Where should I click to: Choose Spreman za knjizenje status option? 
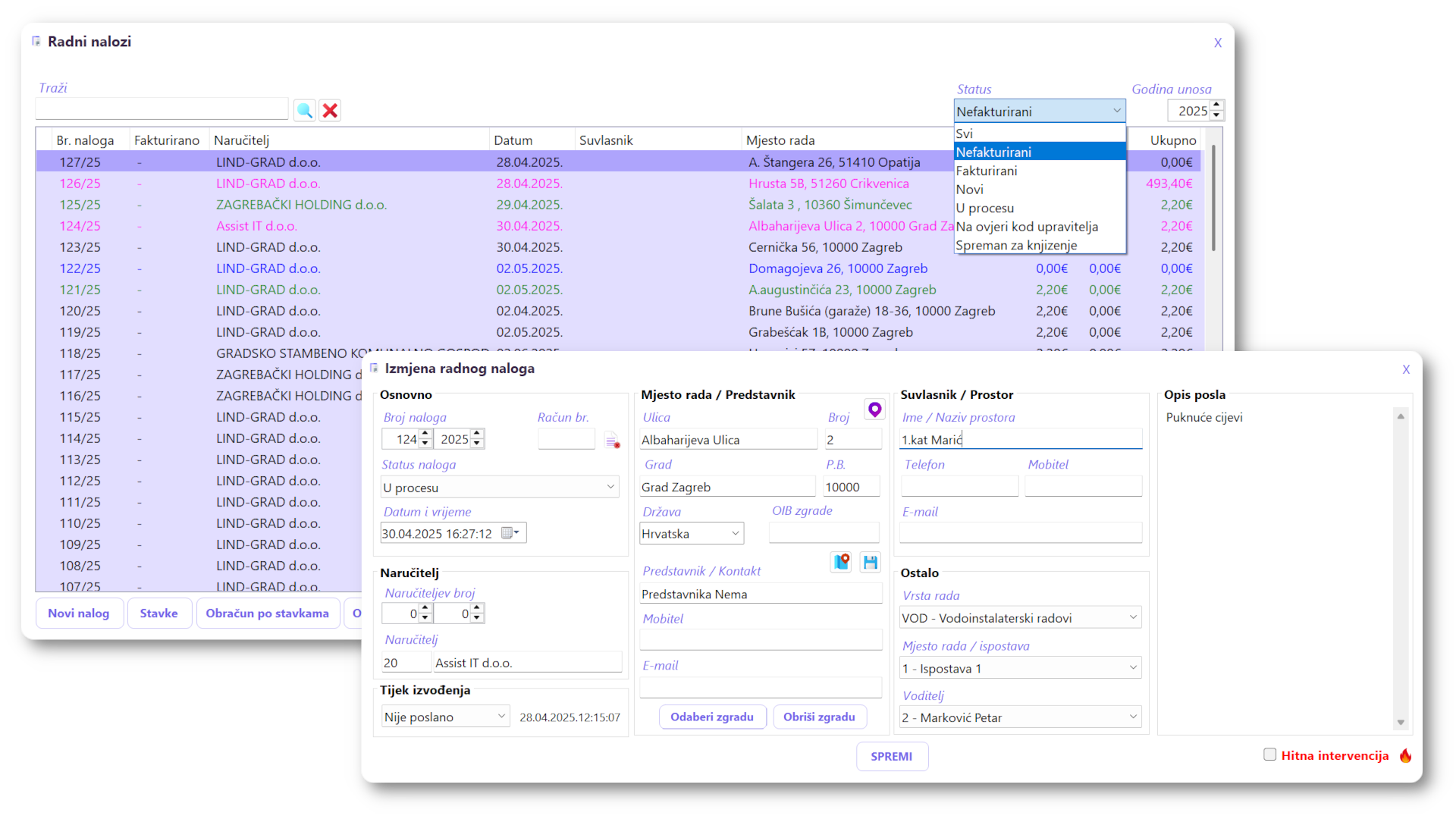tap(1016, 245)
